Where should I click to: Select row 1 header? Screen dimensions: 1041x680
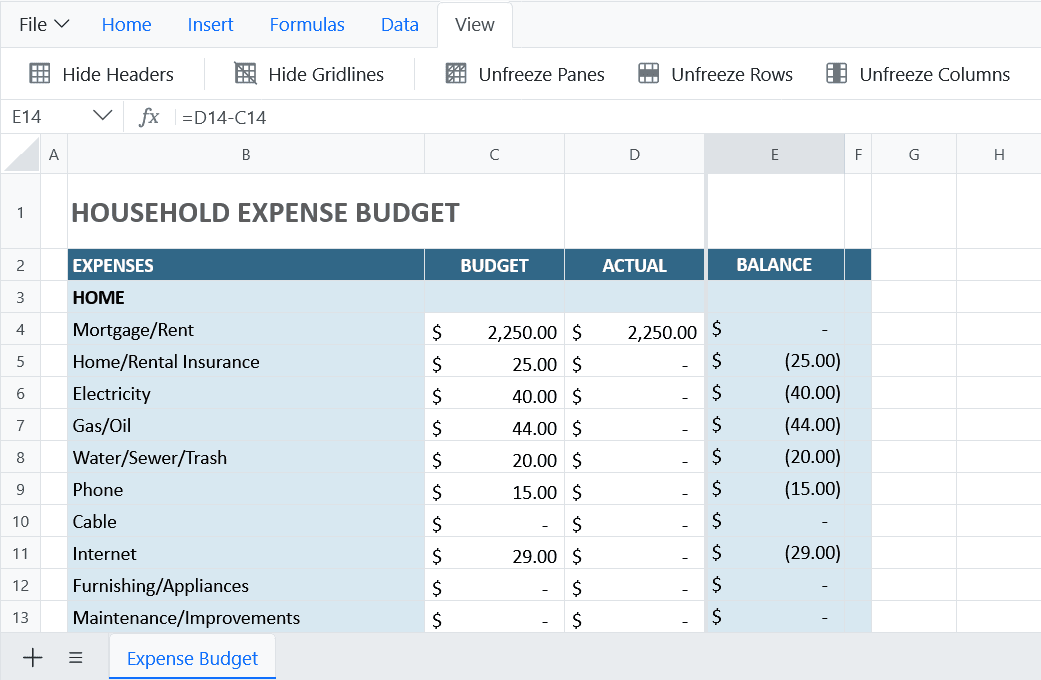pyautogui.click(x=21, y=212)
